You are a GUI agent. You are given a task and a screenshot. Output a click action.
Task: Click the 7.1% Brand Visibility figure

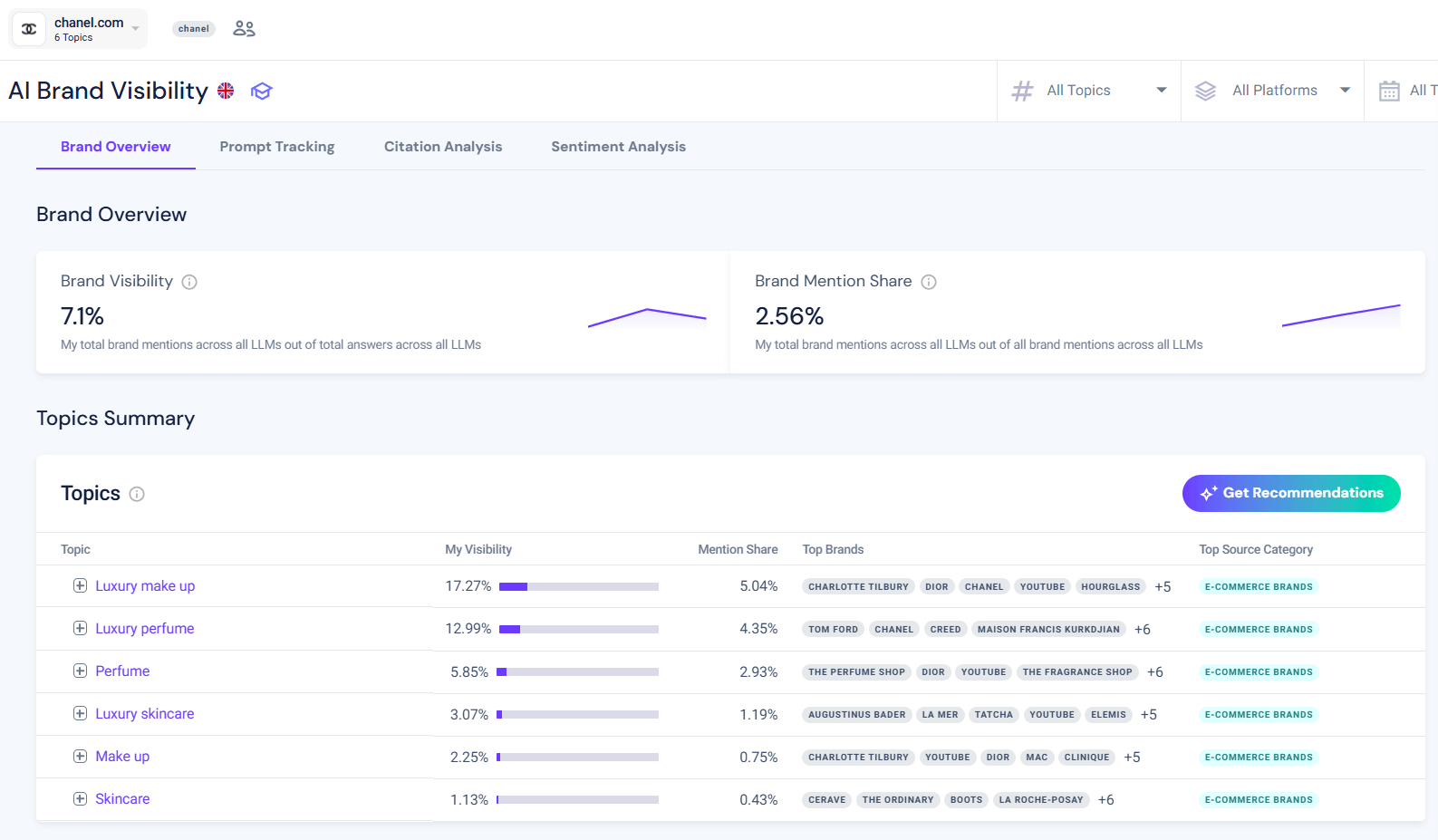82,316
